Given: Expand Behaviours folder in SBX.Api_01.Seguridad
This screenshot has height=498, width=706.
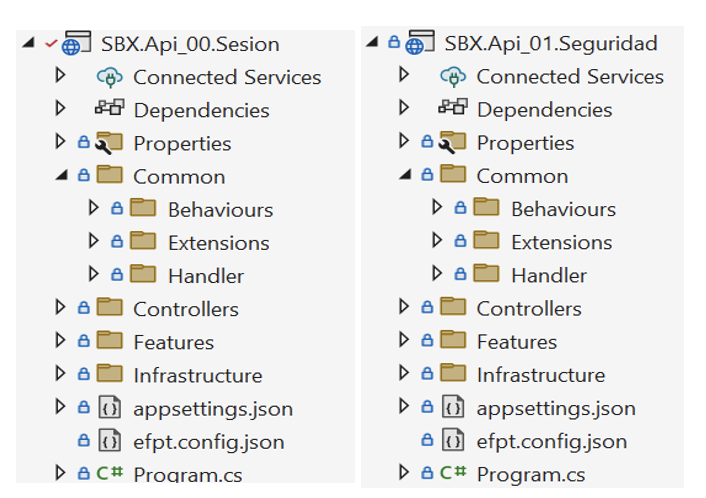Looking at the screenshot, I should click(x=437, y=207).
